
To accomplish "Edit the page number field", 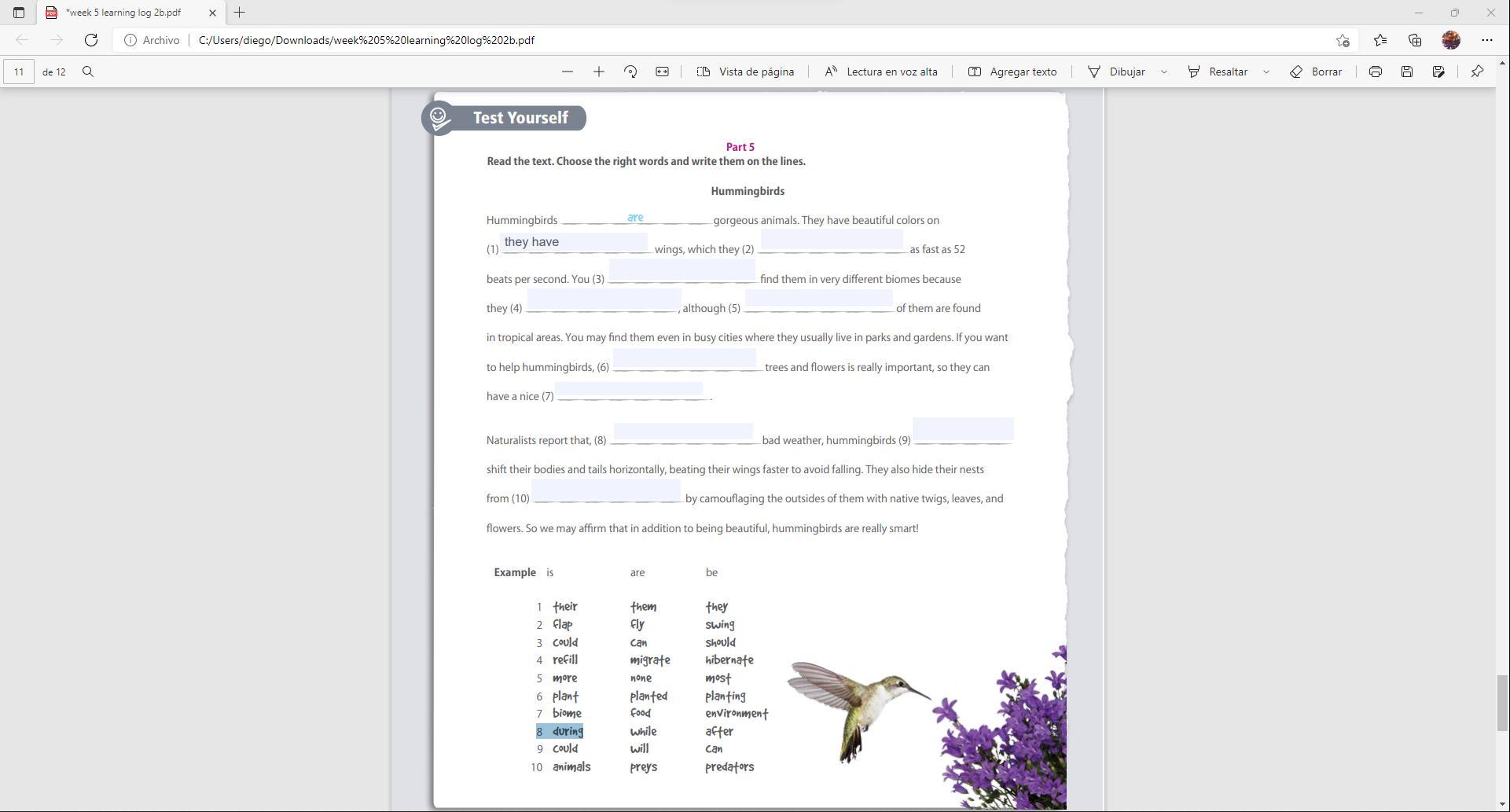I will click(19, 72).
